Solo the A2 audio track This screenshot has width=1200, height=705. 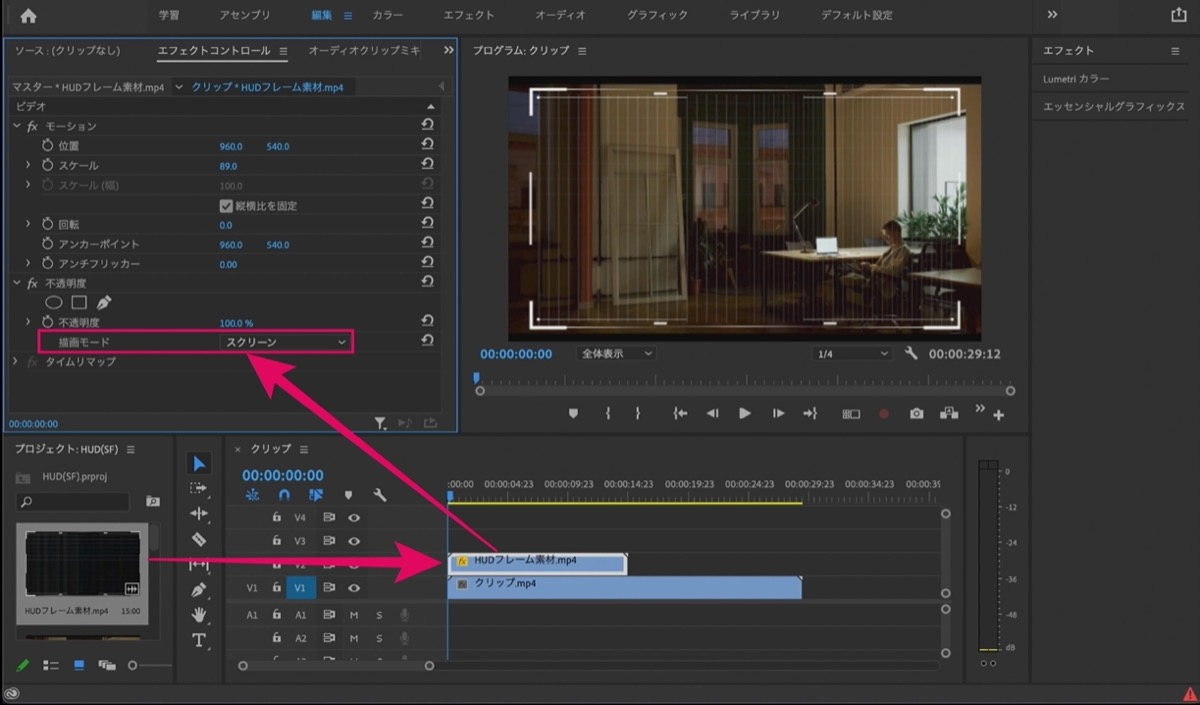379,637
